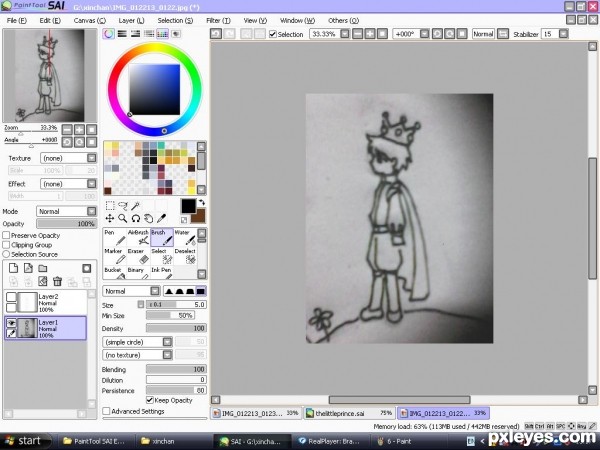
Task: Delete layer with trash can icon
Action: [x=57, y=282]
